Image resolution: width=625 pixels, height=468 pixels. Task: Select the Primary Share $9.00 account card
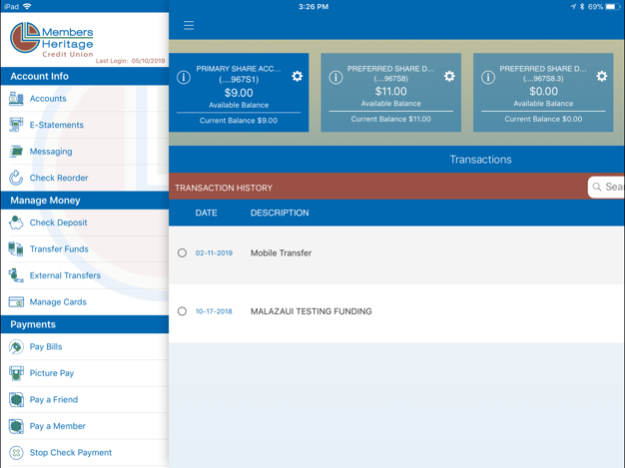tap(239, 92)
